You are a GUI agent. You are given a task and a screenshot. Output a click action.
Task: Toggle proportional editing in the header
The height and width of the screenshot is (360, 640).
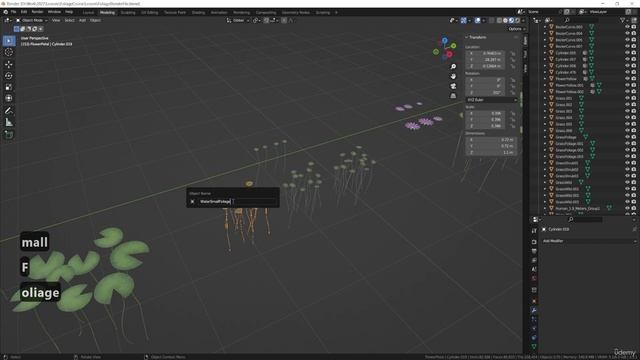point(284,20)
